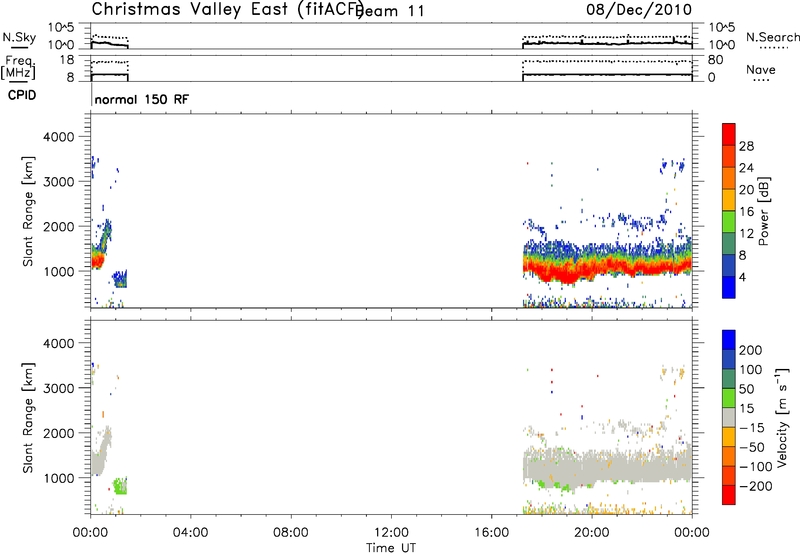Image resolution: width=800 pixels, height=554 pixels.
Task: Click '1000' tick on velocity panel range axis
Action: pyautogui.click(x=58, y=478)
